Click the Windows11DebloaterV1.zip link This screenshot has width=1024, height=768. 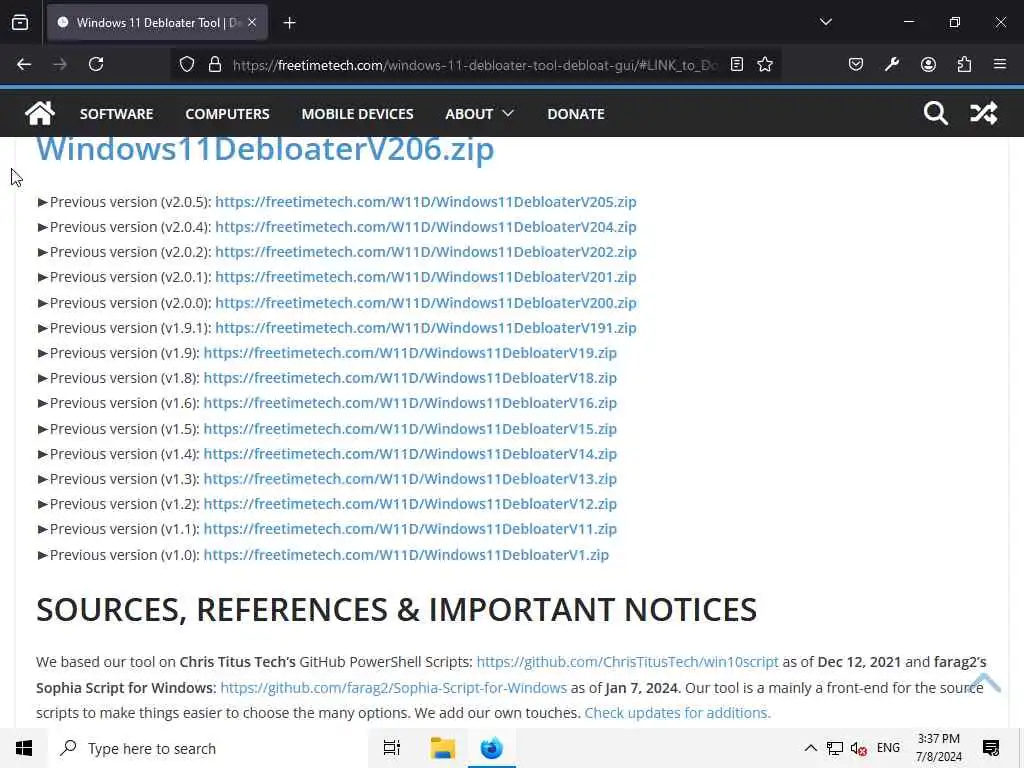point(406,555)
